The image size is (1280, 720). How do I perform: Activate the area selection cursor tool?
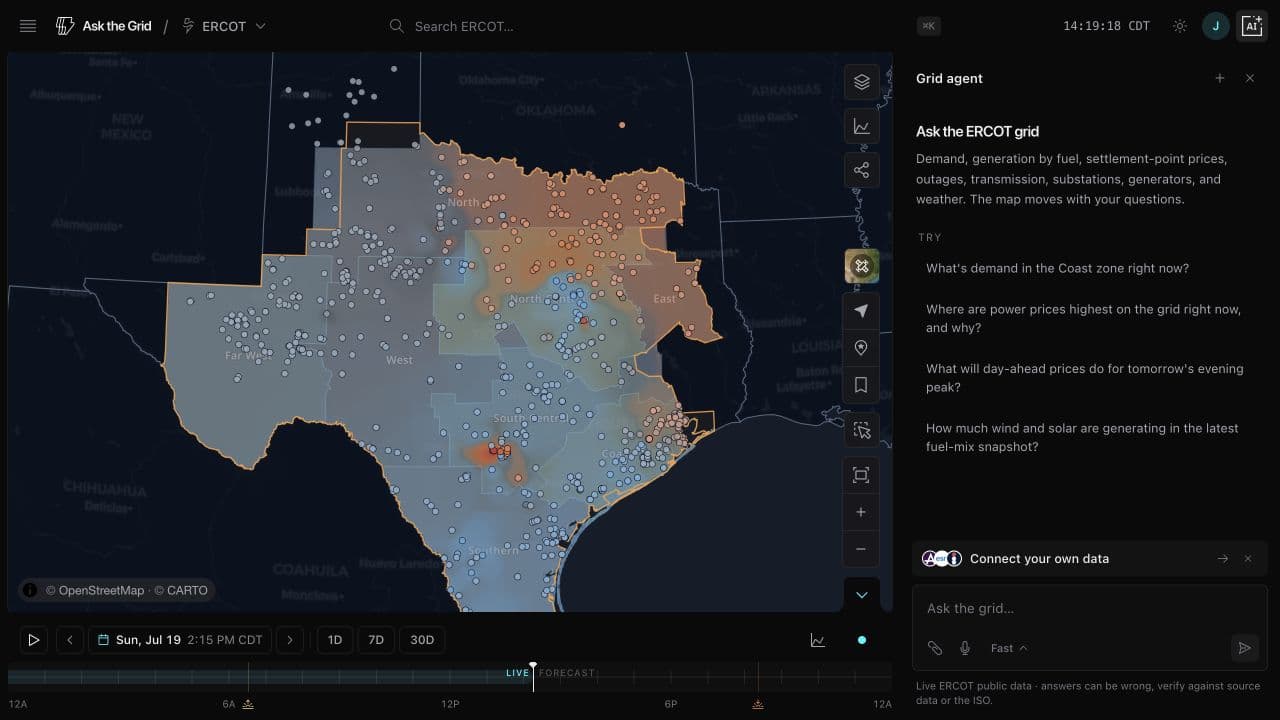coord(861,430)
